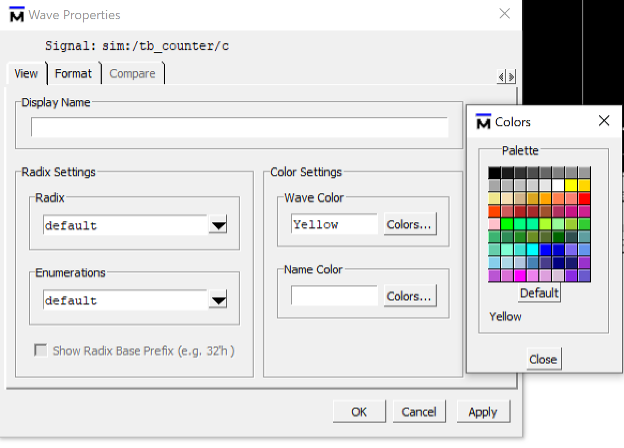Pick the pure blue swatch next to cyan
Screen dimensions: 624x448
(x=546, y=250)
